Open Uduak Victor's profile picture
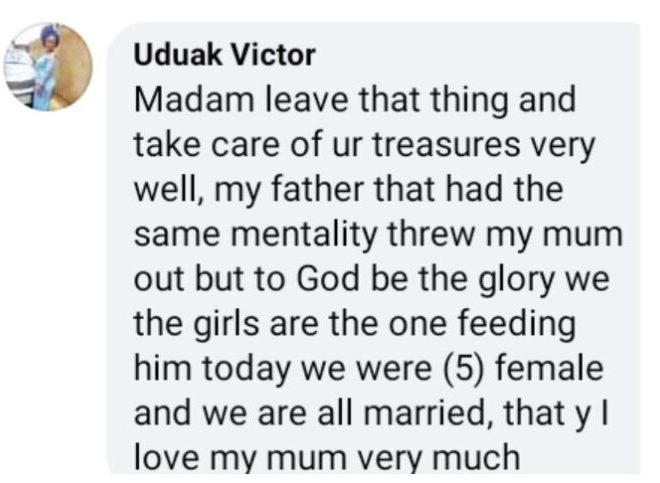The width and height of the screenshot is (660, 483). [48, 67]
